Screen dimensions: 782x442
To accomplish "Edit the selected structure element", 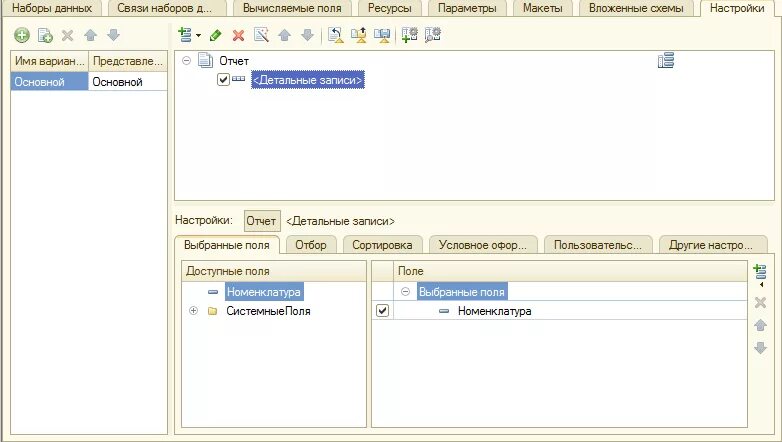I will click(x=215, y=35).
